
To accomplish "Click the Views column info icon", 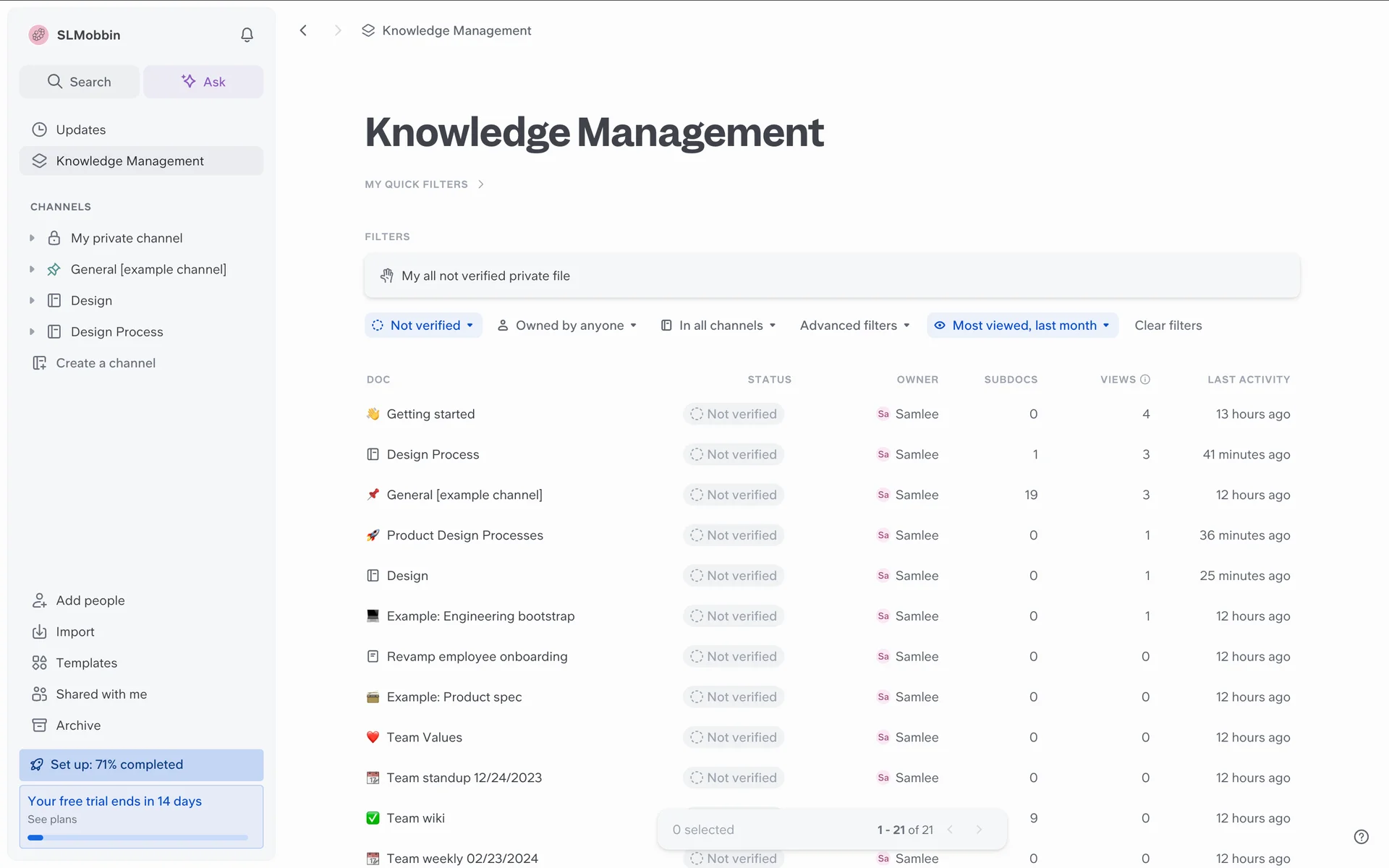I will coord(1145,380).
